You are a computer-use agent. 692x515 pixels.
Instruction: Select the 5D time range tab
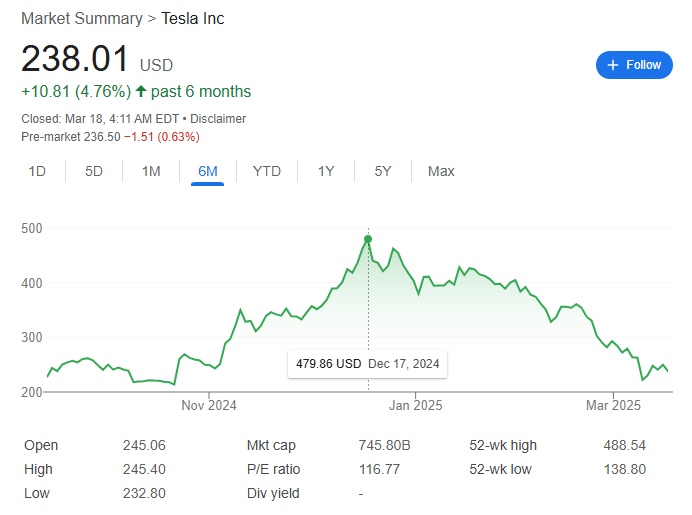(x=94, y=171)
